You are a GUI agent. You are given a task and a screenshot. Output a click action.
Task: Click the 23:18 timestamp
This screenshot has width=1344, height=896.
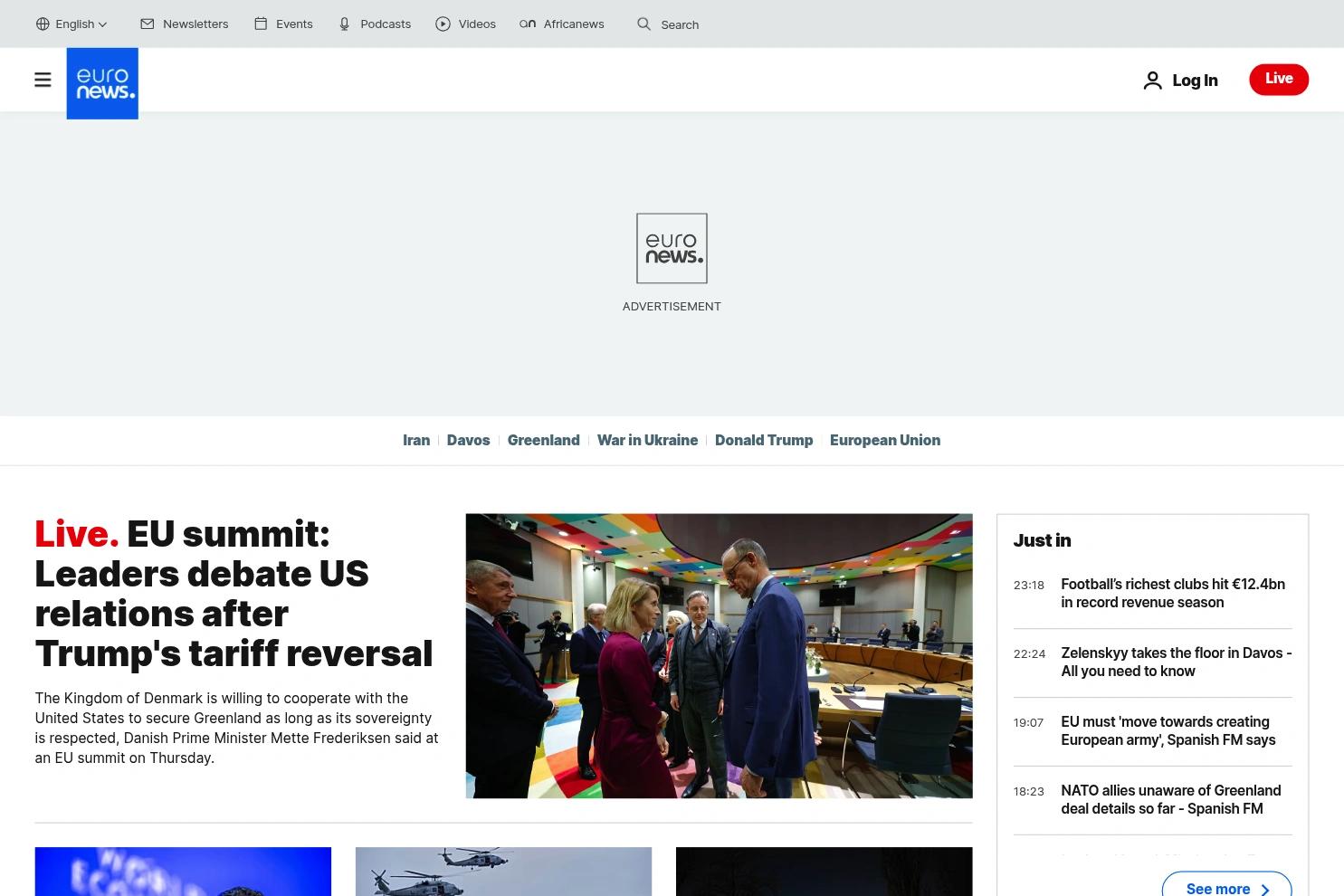1029,585
